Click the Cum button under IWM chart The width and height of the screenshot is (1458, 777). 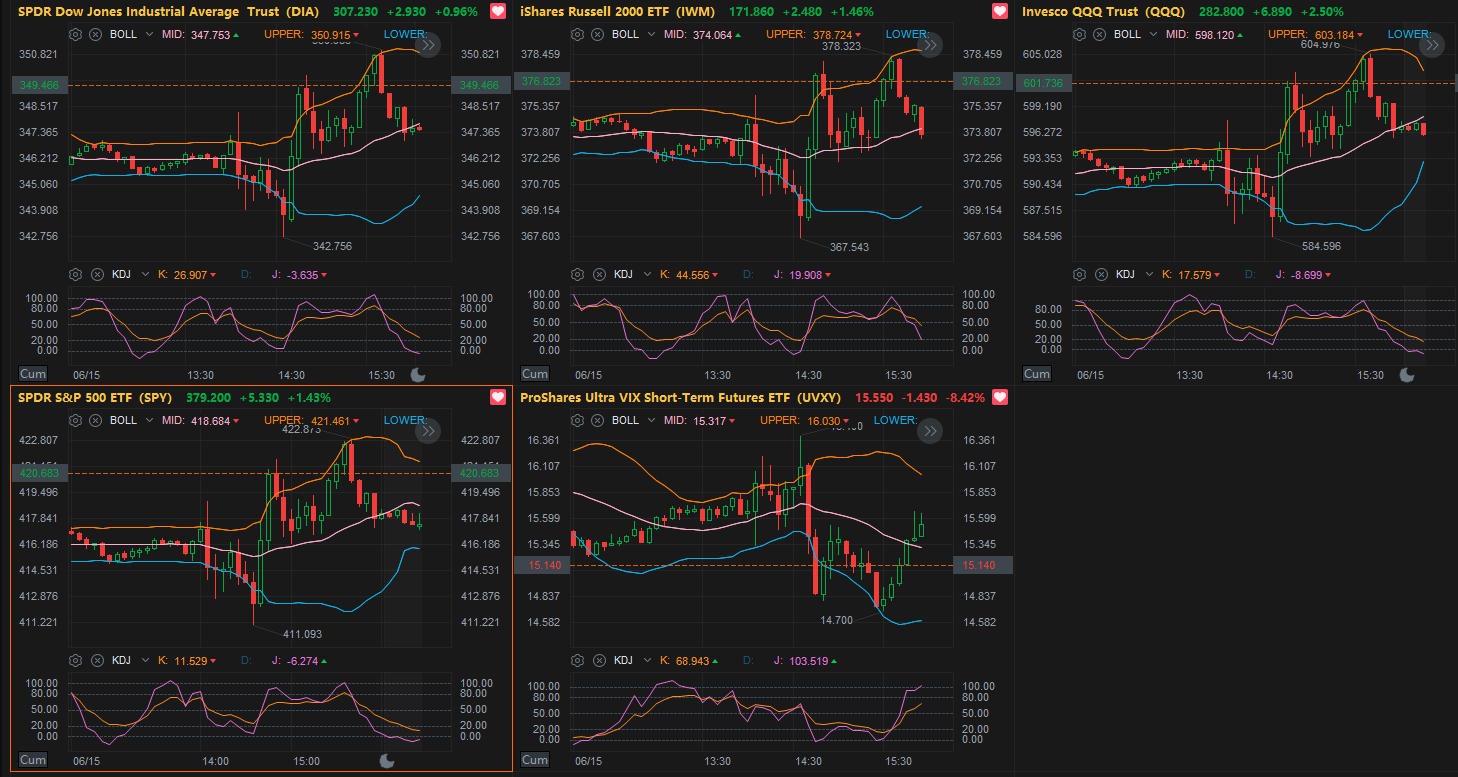[534, 374]
